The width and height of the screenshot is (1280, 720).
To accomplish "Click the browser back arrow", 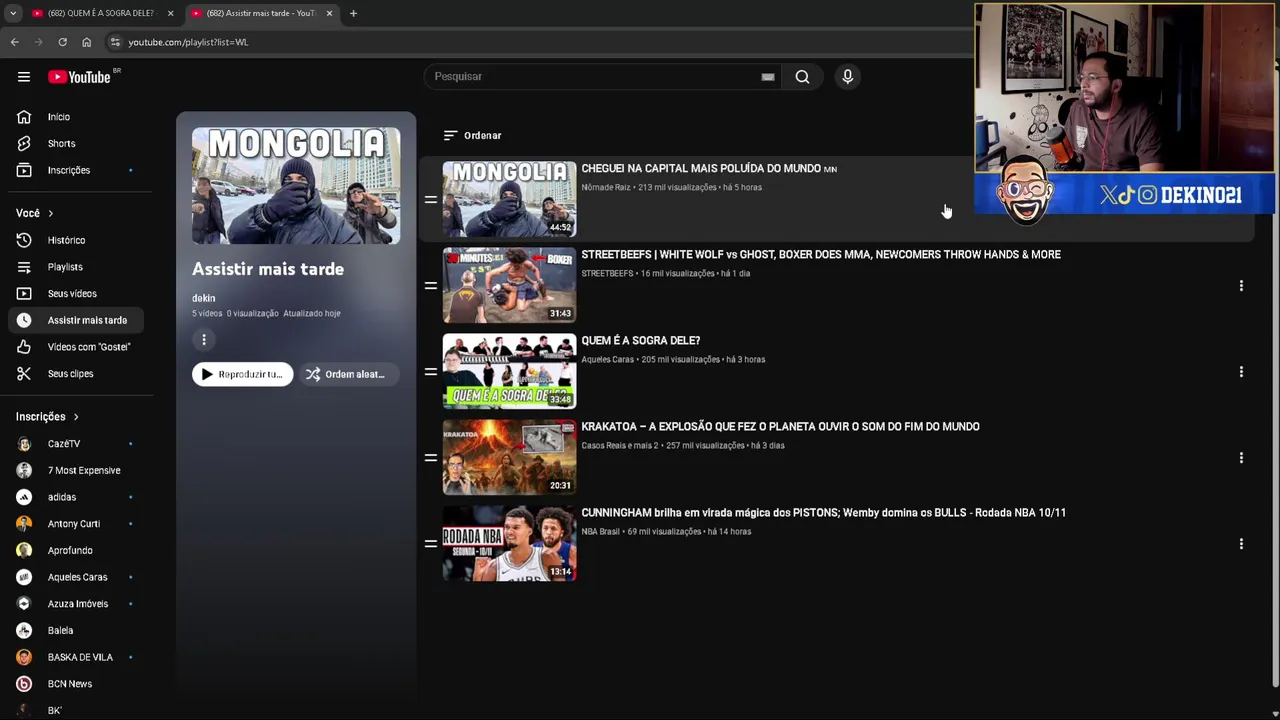I will [x=15, y=42].
